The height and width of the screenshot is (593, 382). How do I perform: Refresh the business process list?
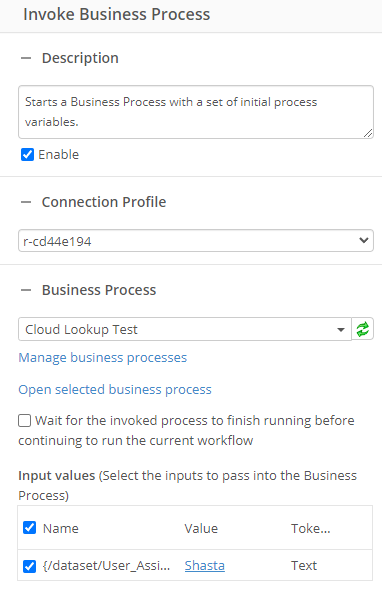363,329
